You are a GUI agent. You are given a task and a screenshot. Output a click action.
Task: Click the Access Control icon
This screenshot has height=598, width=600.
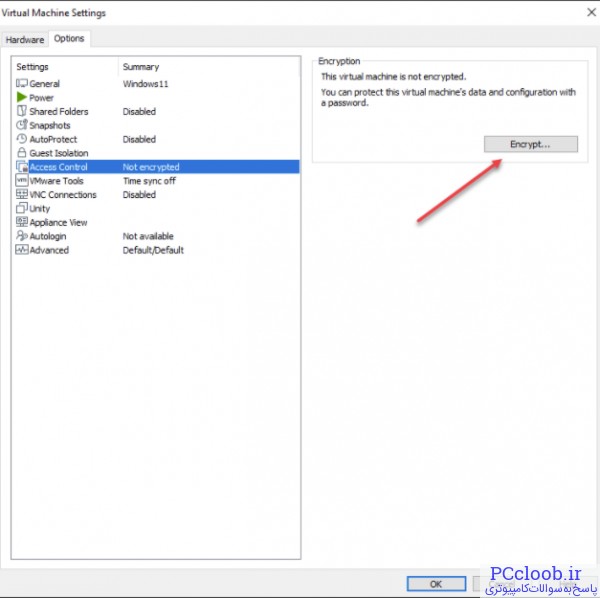(x=22, y=166)
